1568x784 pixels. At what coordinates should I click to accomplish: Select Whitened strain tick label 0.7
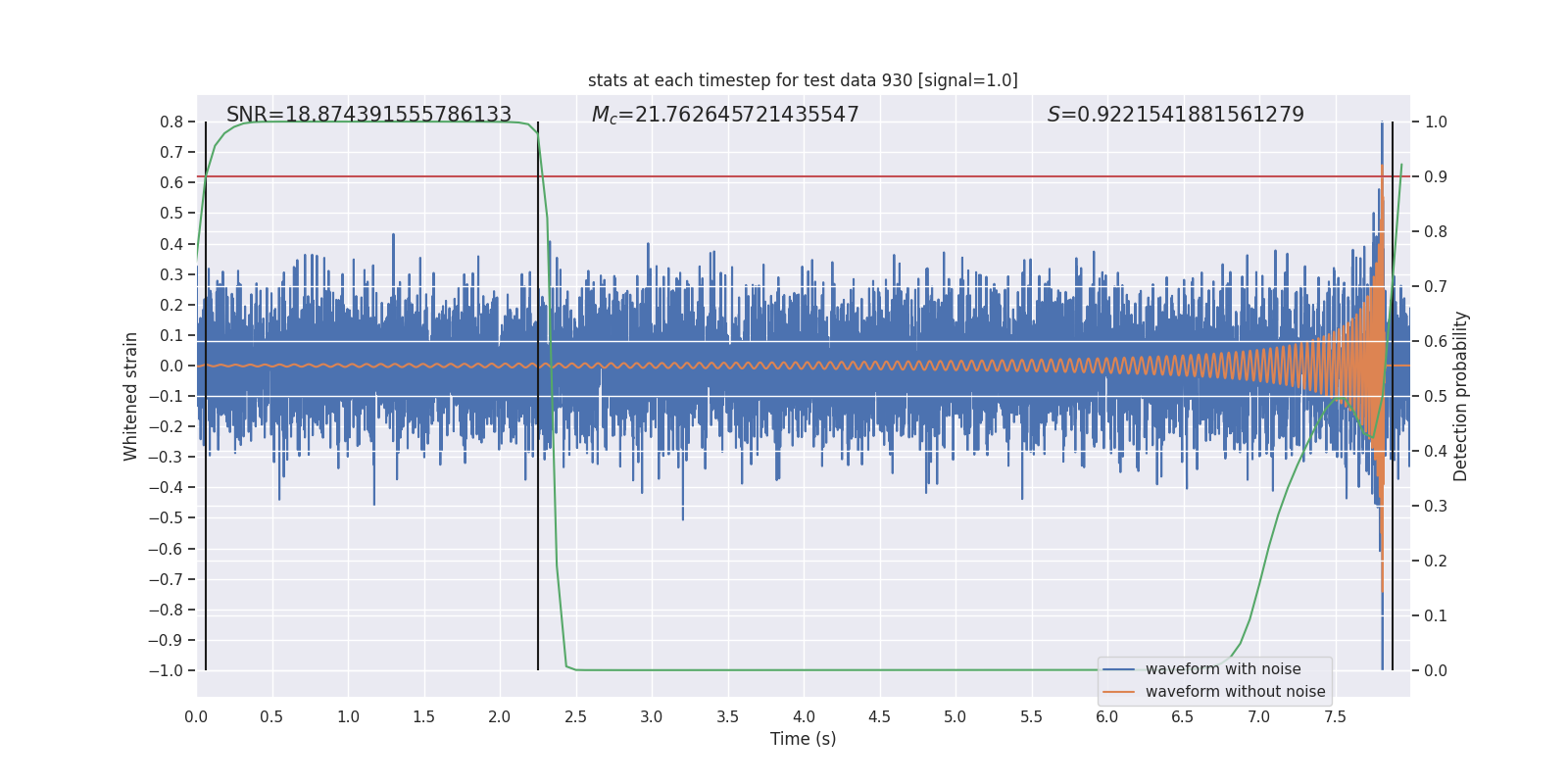click(171, 153)
